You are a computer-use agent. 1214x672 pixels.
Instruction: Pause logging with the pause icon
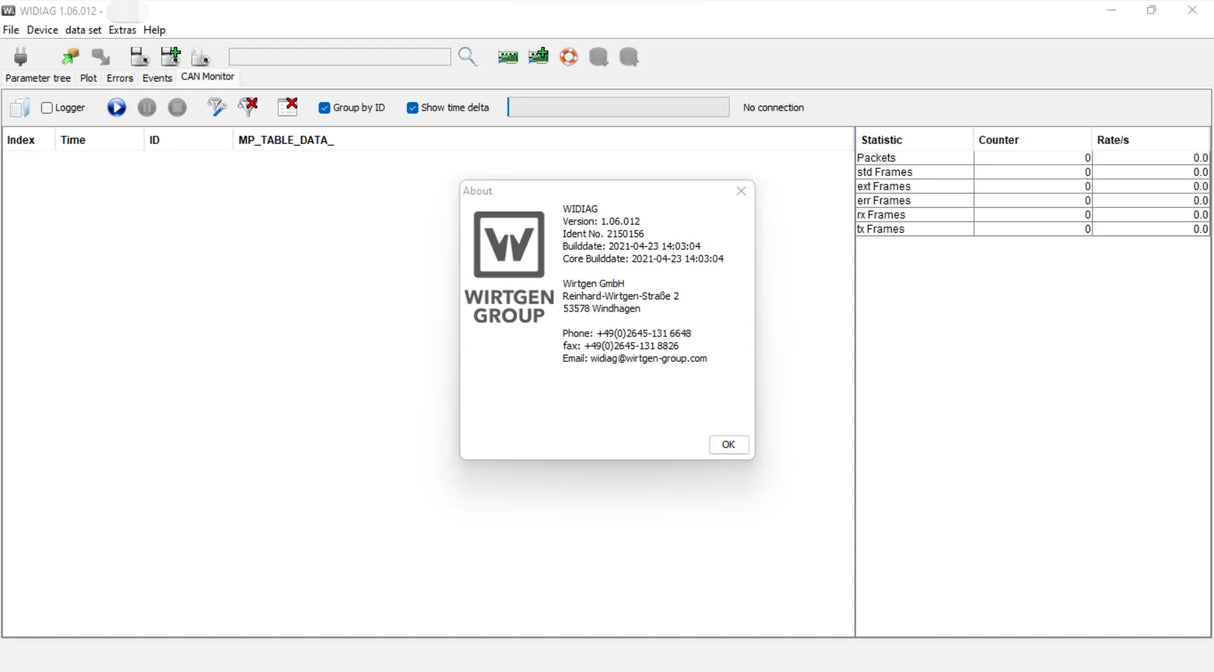click(x=147, y=107)
